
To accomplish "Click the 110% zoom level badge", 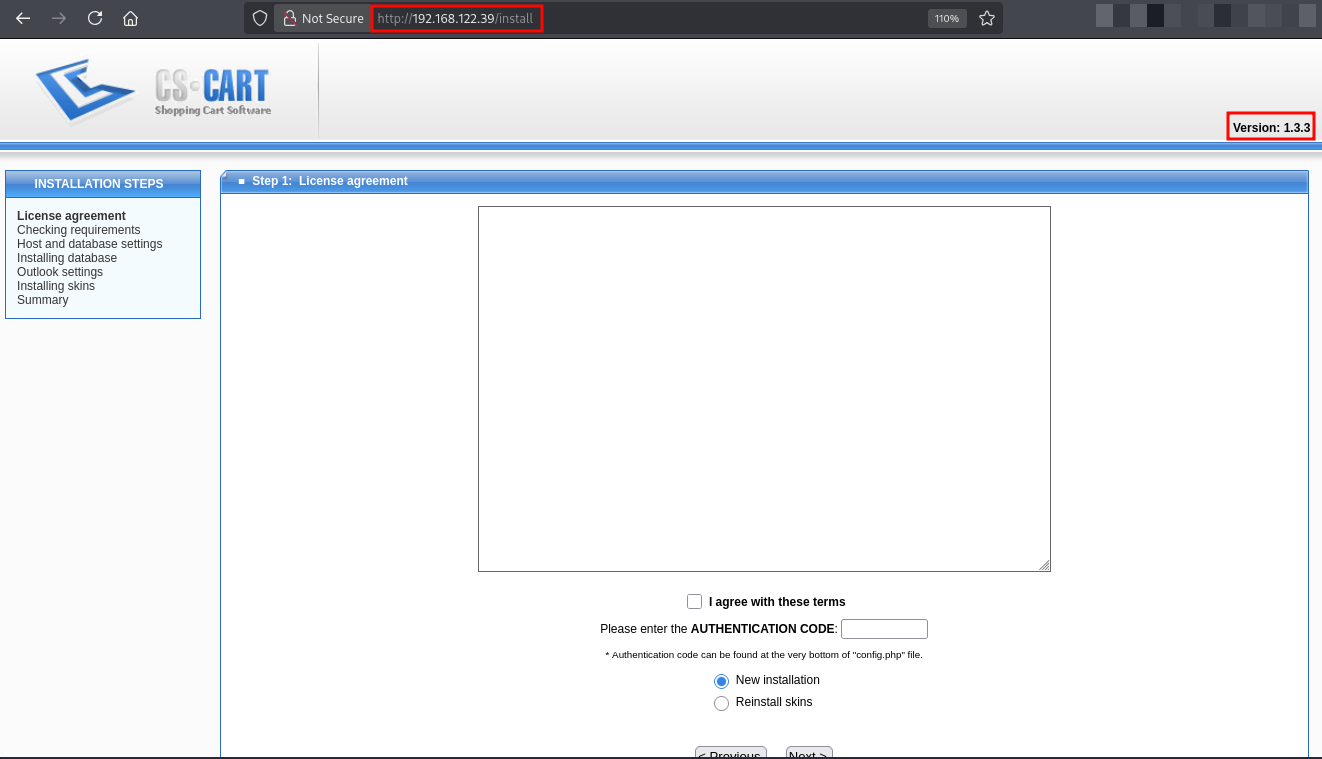I will [x=947, y=18].
